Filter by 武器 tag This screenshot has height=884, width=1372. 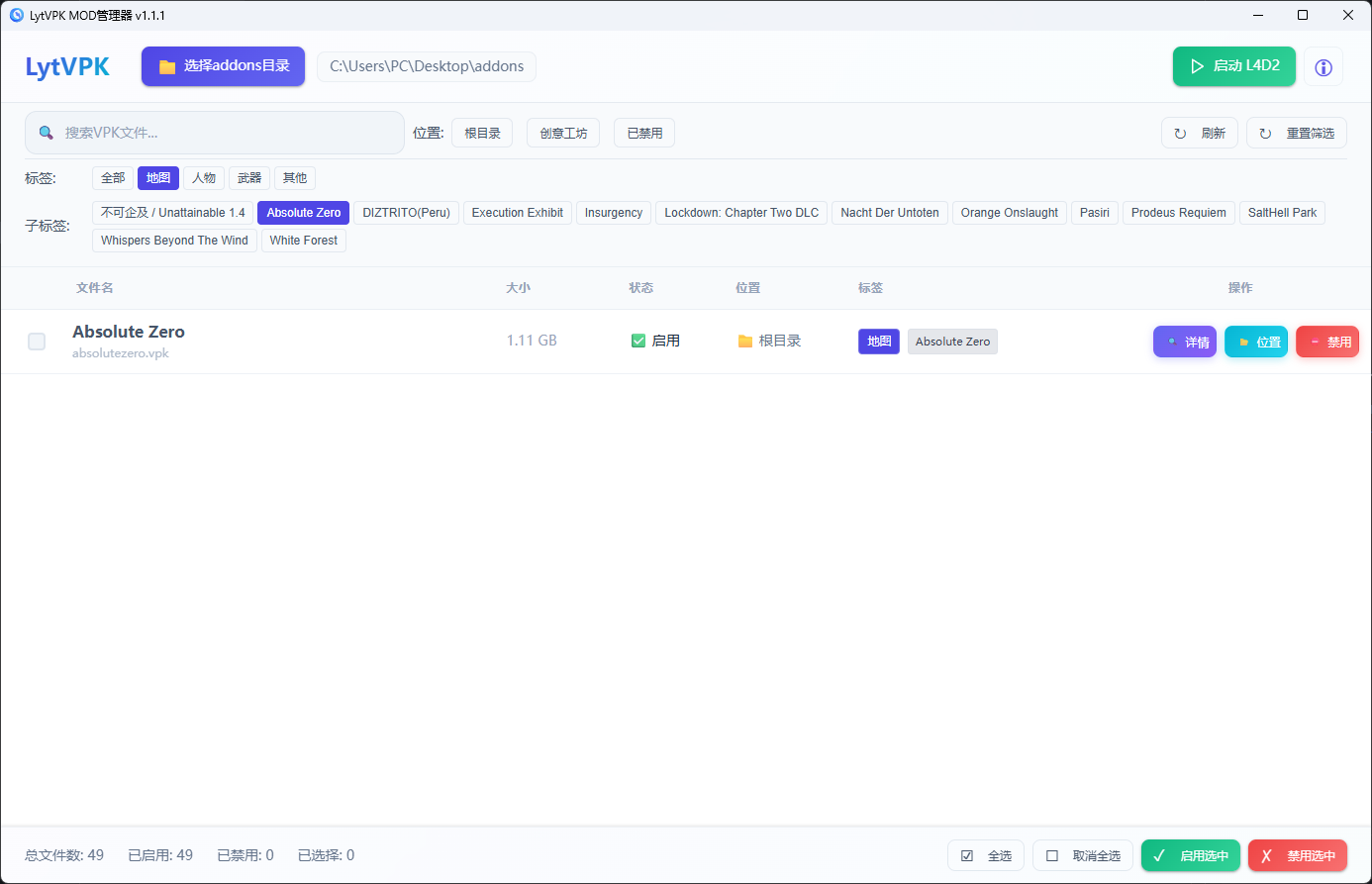click(x=249, y=178)
